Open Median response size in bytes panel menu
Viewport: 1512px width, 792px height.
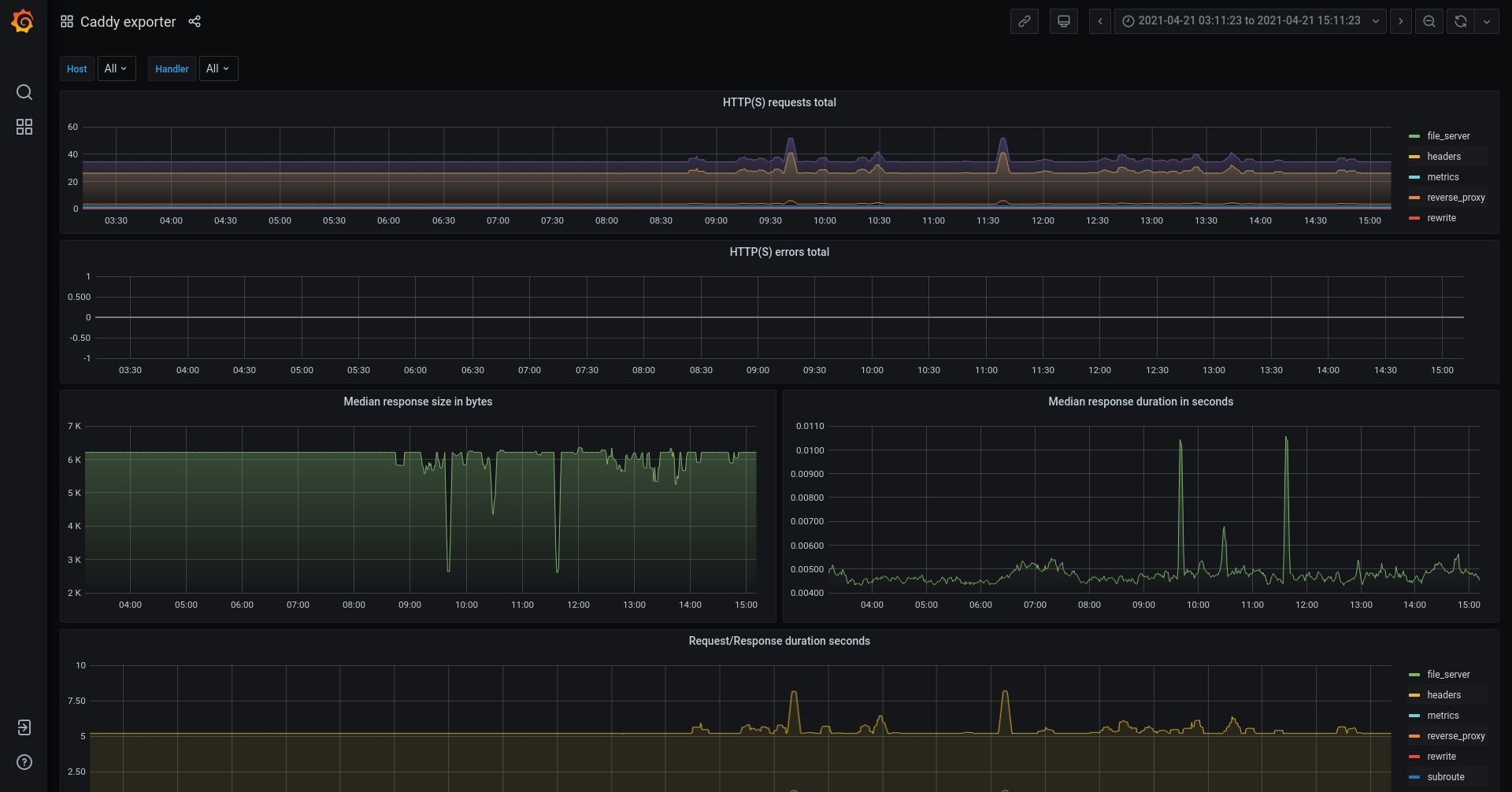click(417, 402)
